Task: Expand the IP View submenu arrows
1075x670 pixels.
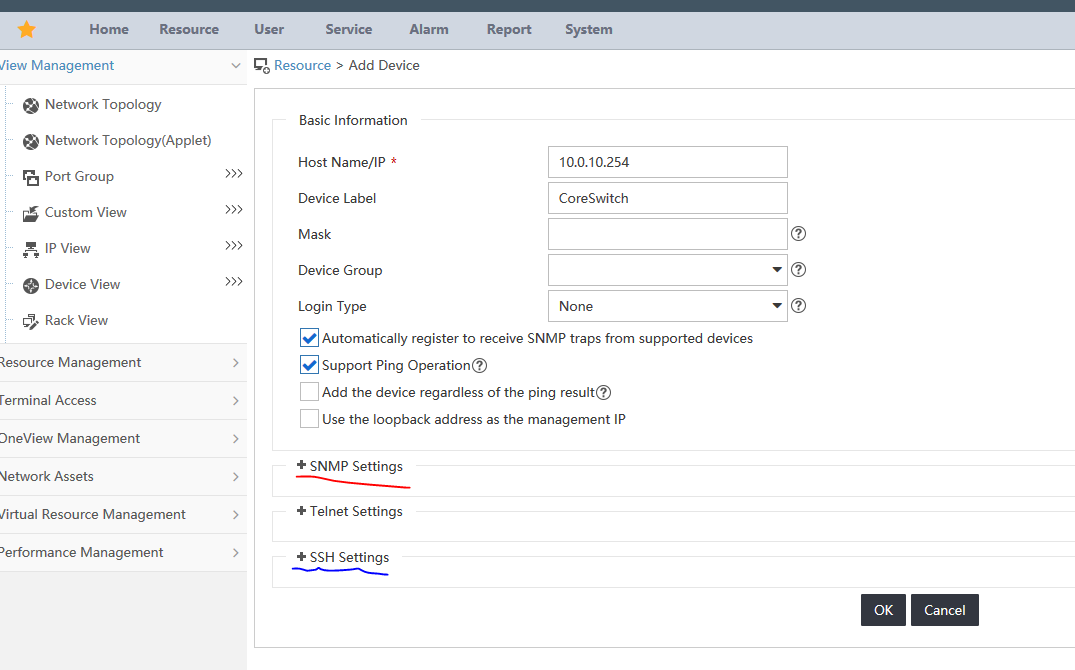Action: click(234, 246)
